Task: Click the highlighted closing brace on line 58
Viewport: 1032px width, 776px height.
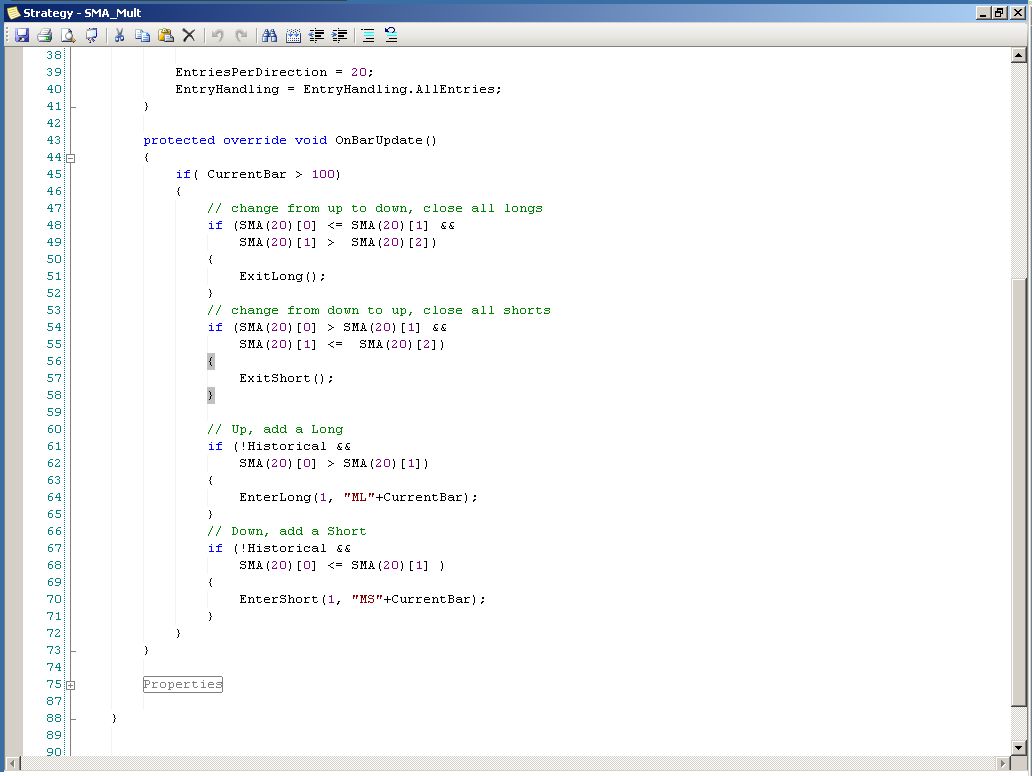Action: [x=211, y=396]
